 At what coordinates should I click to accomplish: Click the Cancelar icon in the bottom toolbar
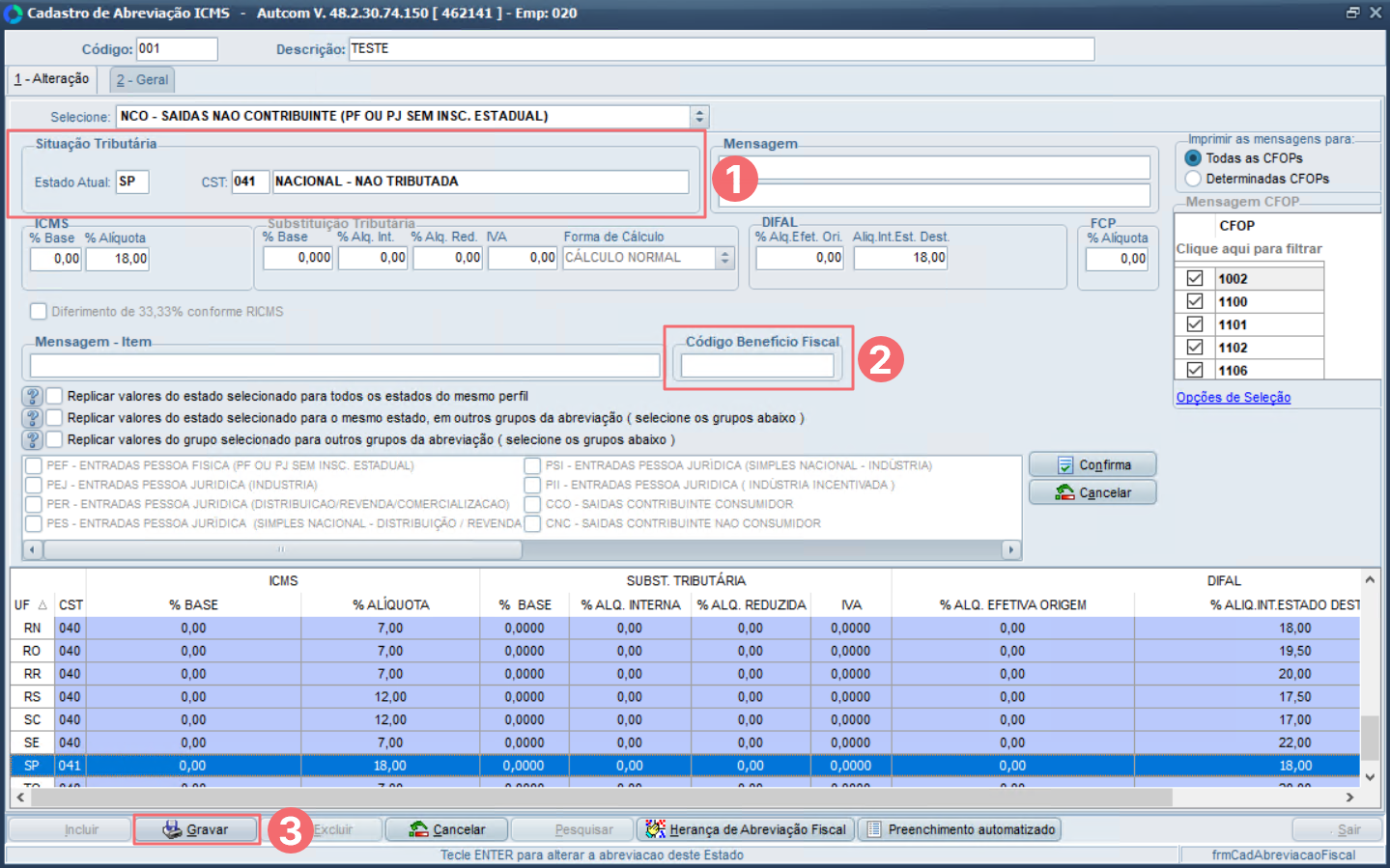(418, 829)
